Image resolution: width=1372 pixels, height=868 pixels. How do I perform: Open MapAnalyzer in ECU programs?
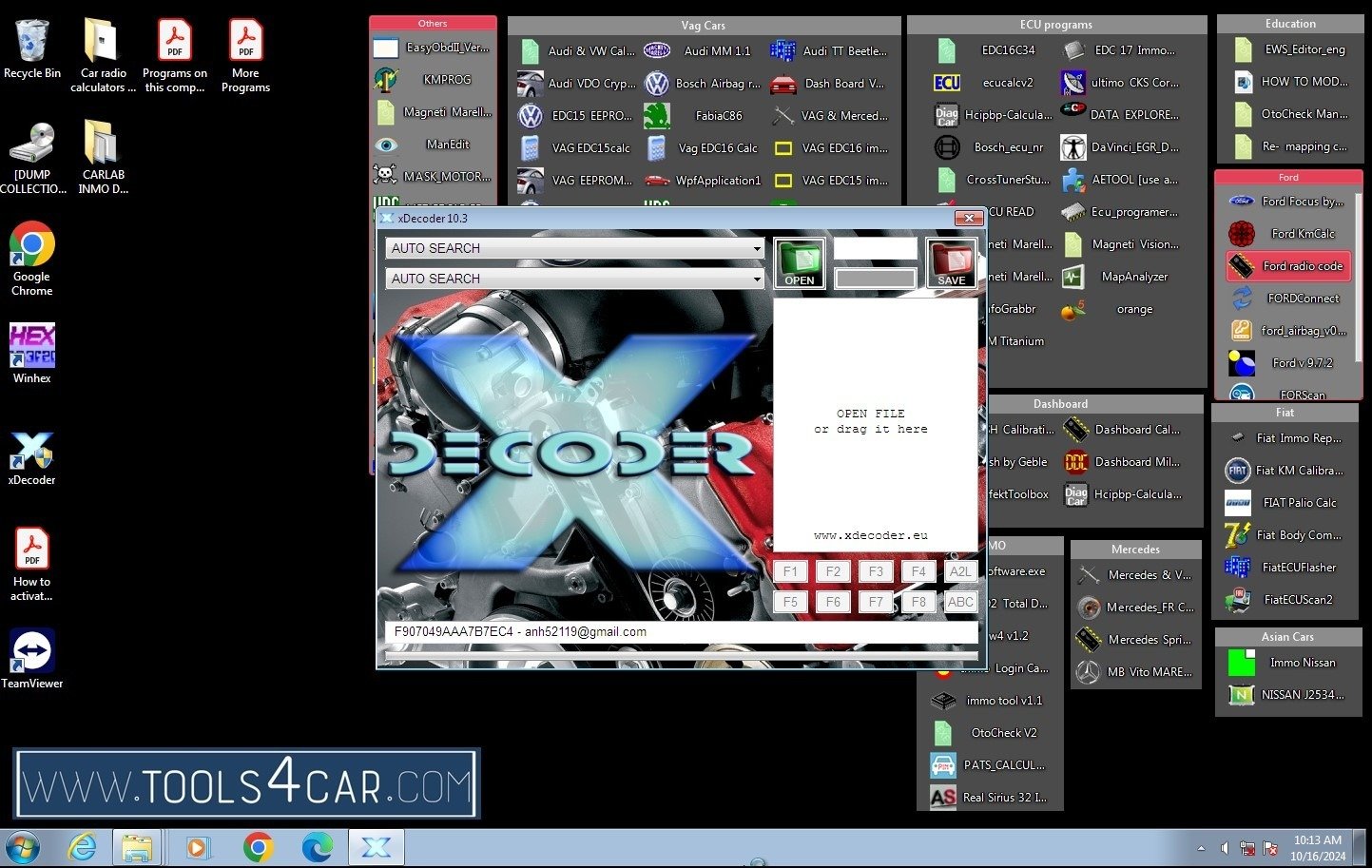[1120, 277]
